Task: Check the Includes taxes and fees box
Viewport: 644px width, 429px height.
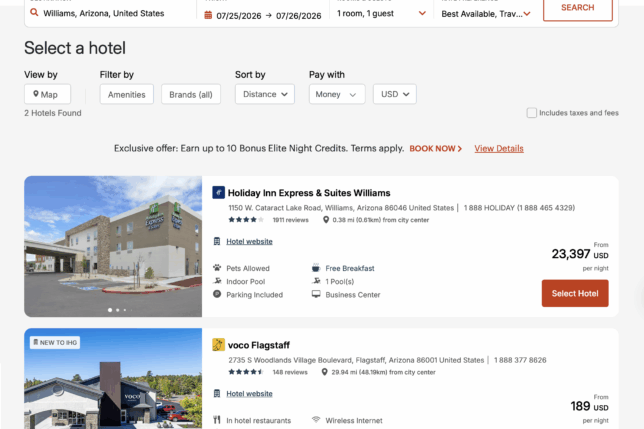Action: 531,113
